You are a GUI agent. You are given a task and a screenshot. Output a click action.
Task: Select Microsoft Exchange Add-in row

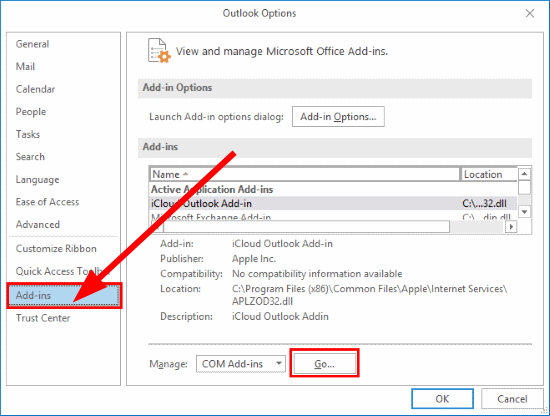(x=333, y=216)
